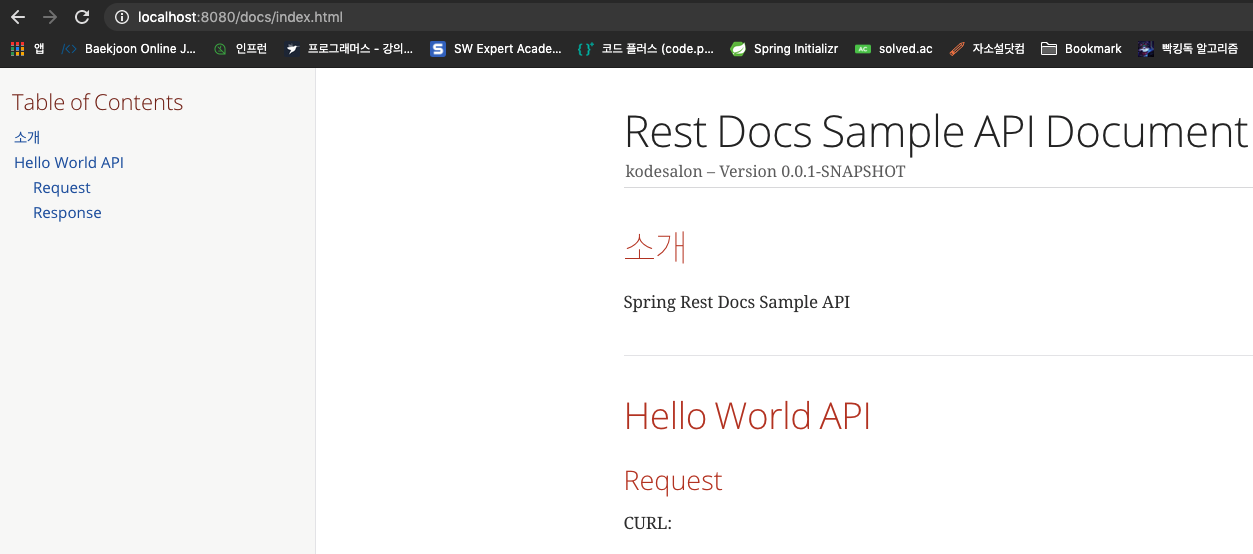Click the 인프런 bookmark icon
This screenshot has width=1253, height=554.
coord(220,48)
